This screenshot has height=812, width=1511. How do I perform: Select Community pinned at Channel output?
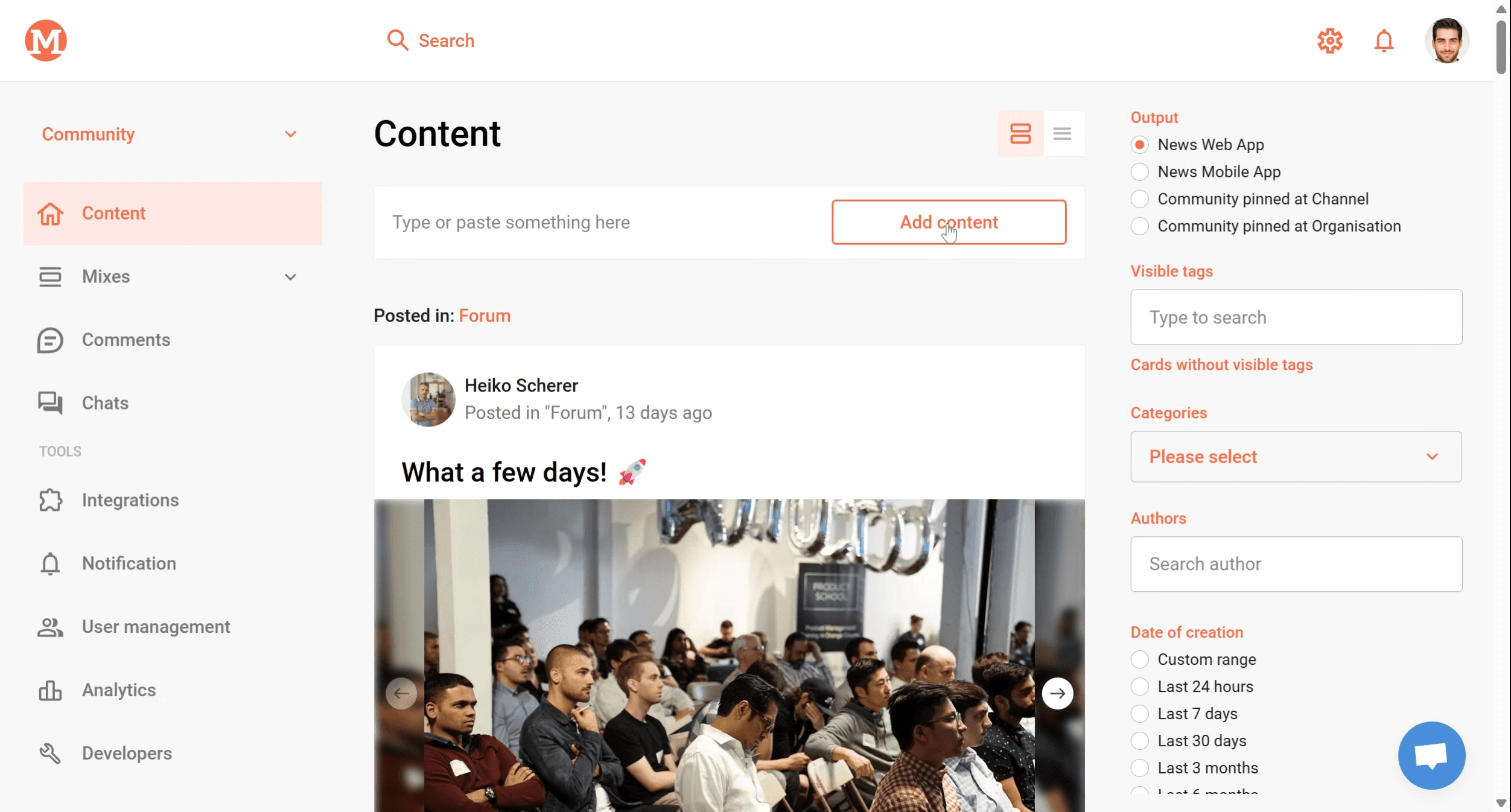1249,199
